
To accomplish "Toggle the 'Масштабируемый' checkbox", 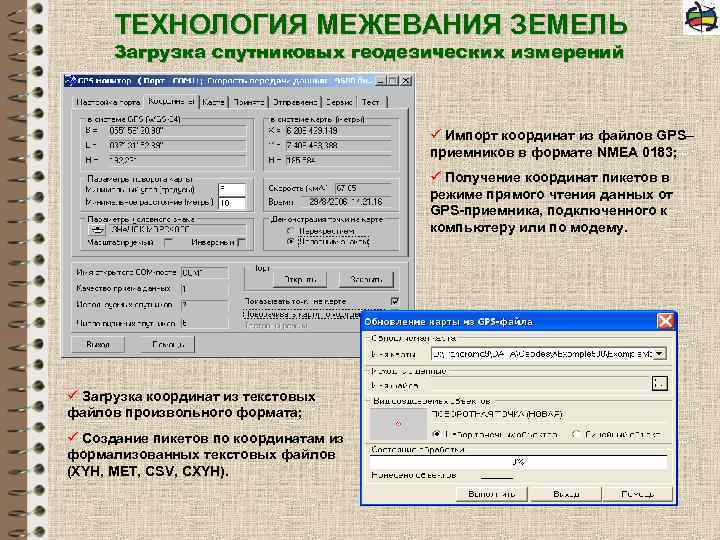I will (x=169, y=242).
